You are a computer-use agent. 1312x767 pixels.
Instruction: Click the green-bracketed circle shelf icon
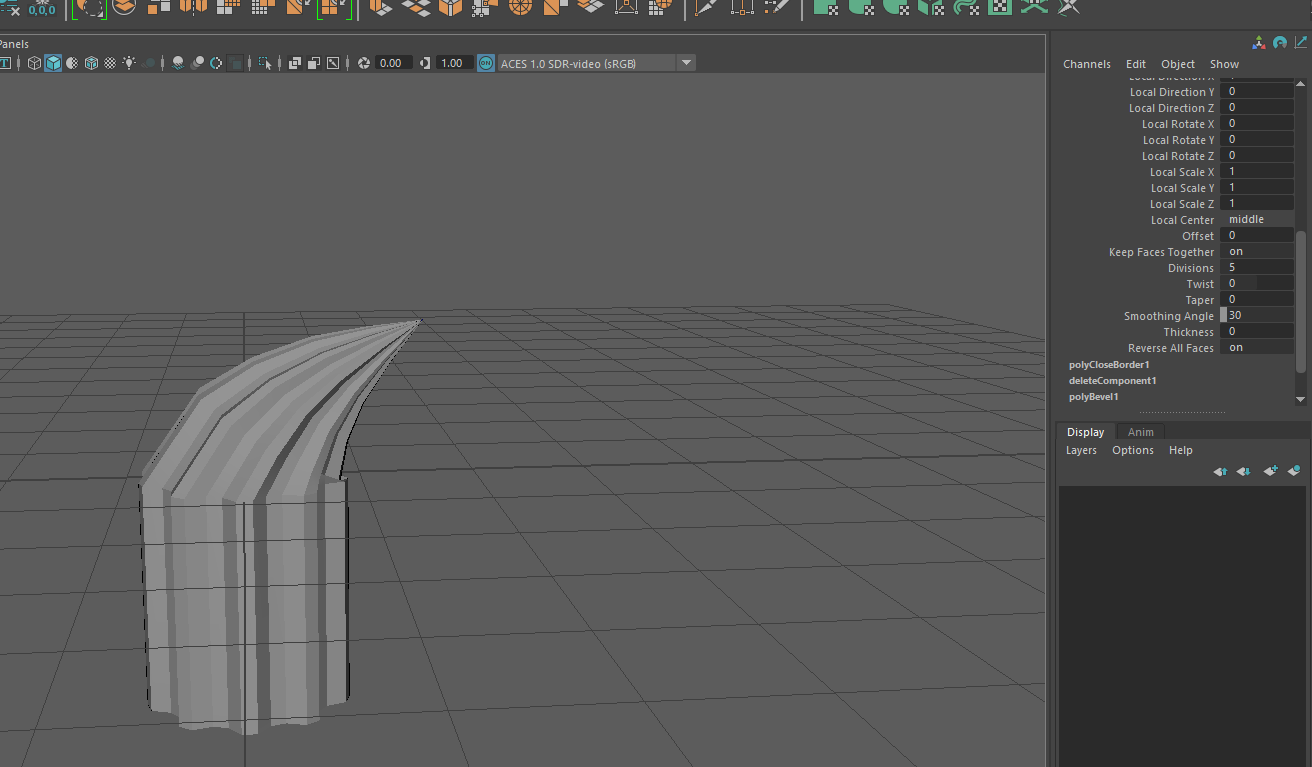click(x=90, y=8)
